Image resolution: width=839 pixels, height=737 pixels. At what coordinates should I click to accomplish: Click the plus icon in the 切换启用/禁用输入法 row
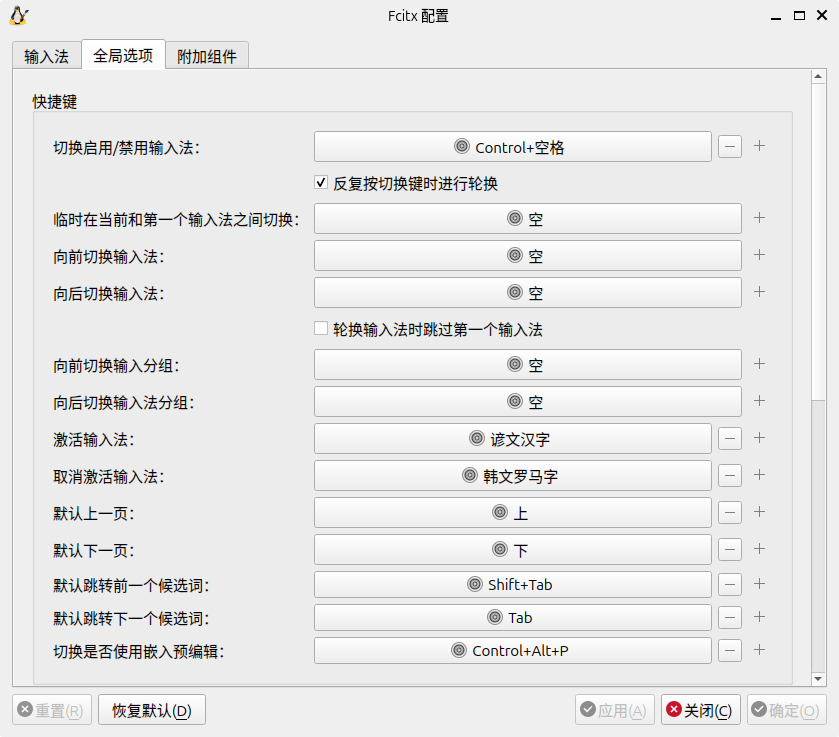[x=759, y=146]
